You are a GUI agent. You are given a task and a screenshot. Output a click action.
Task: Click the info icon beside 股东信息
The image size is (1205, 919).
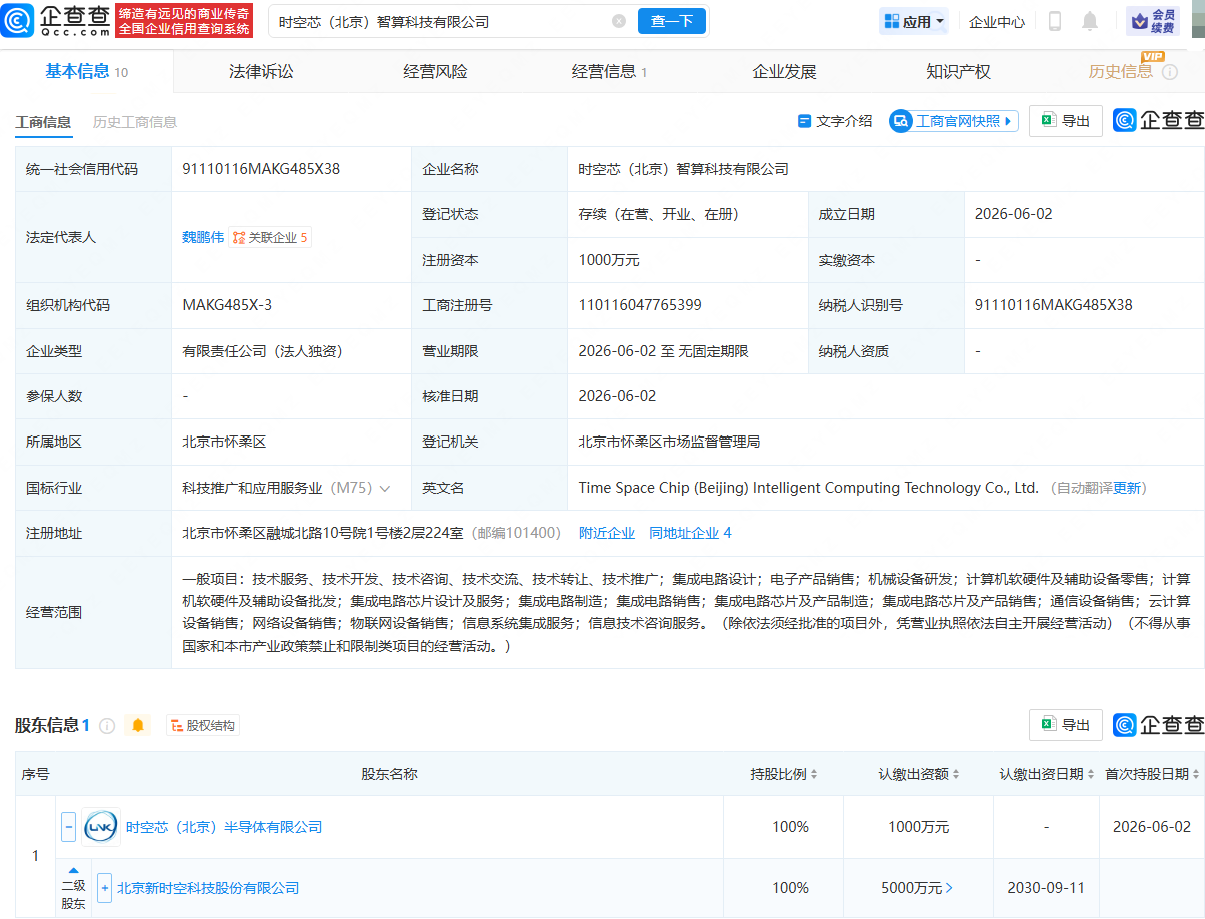pyautogui.click(x=107, y=726)
